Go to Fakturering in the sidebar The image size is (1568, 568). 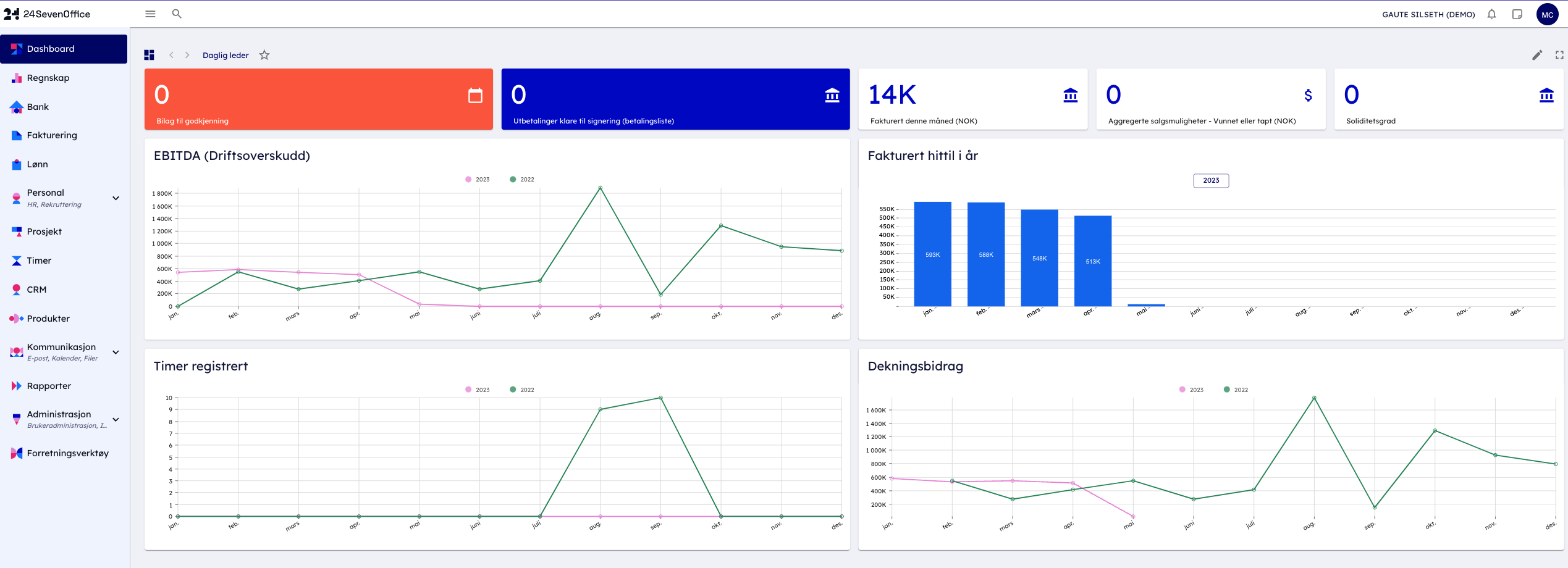point(52,135)
